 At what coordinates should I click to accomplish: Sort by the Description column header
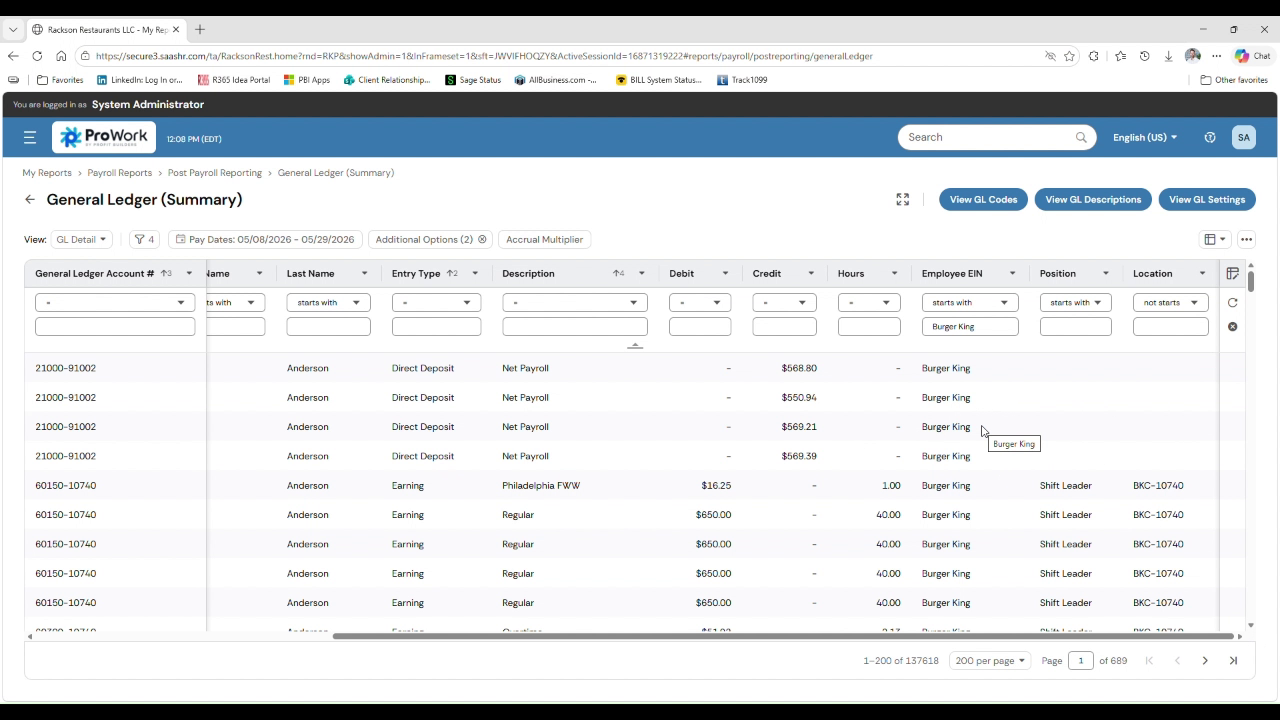coord(528,273)
